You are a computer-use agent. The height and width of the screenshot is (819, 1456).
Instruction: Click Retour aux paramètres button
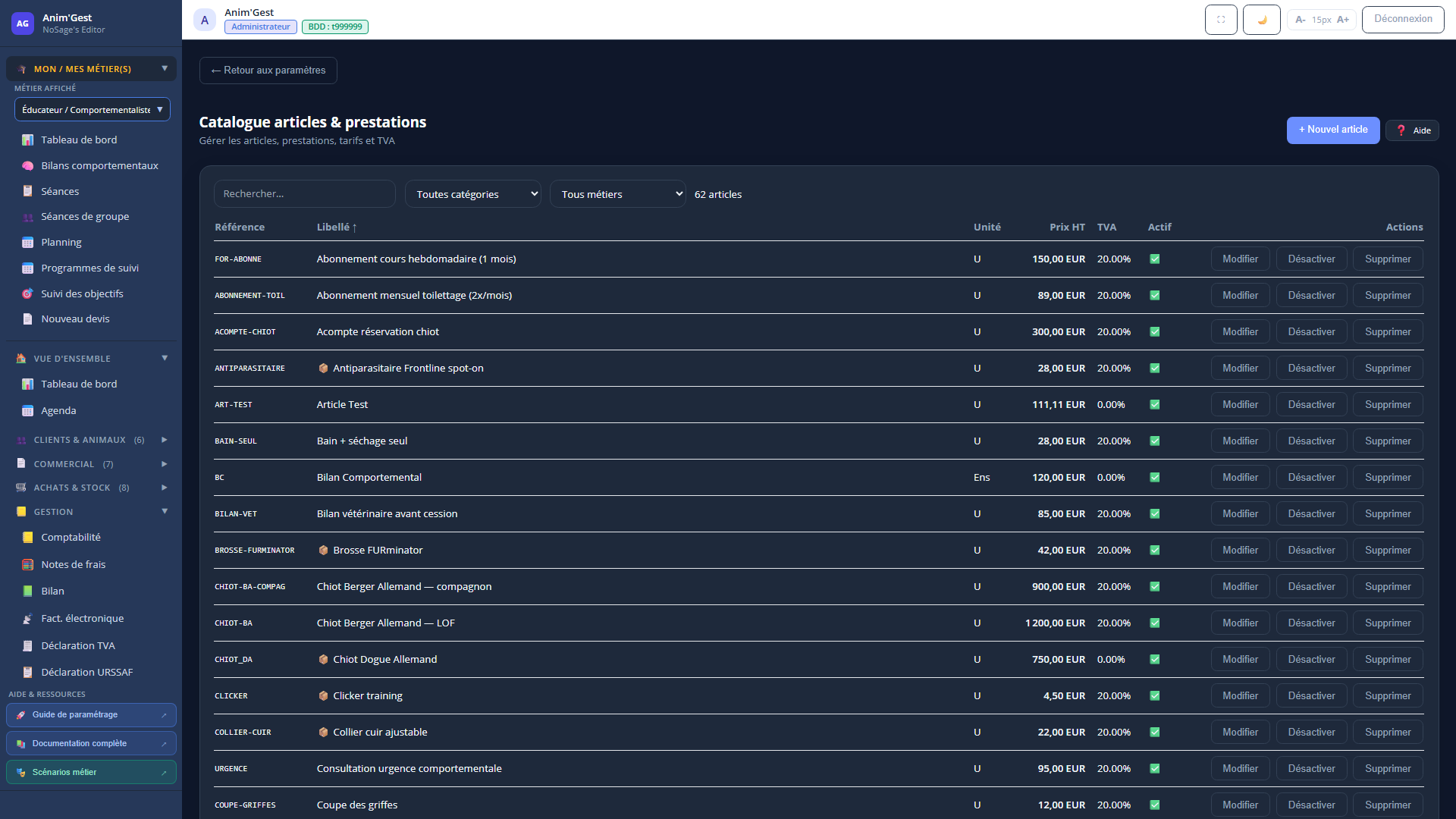coord(268,71)
